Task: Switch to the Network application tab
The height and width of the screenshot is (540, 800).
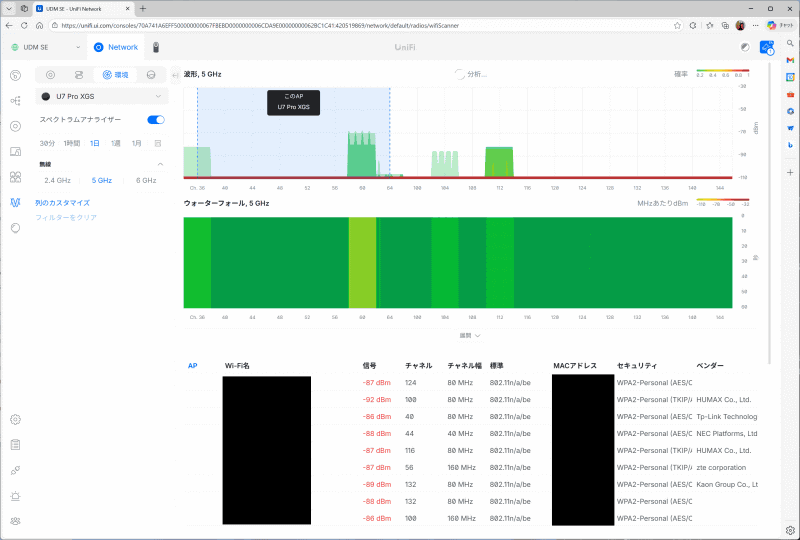Action: pos(116,47)
